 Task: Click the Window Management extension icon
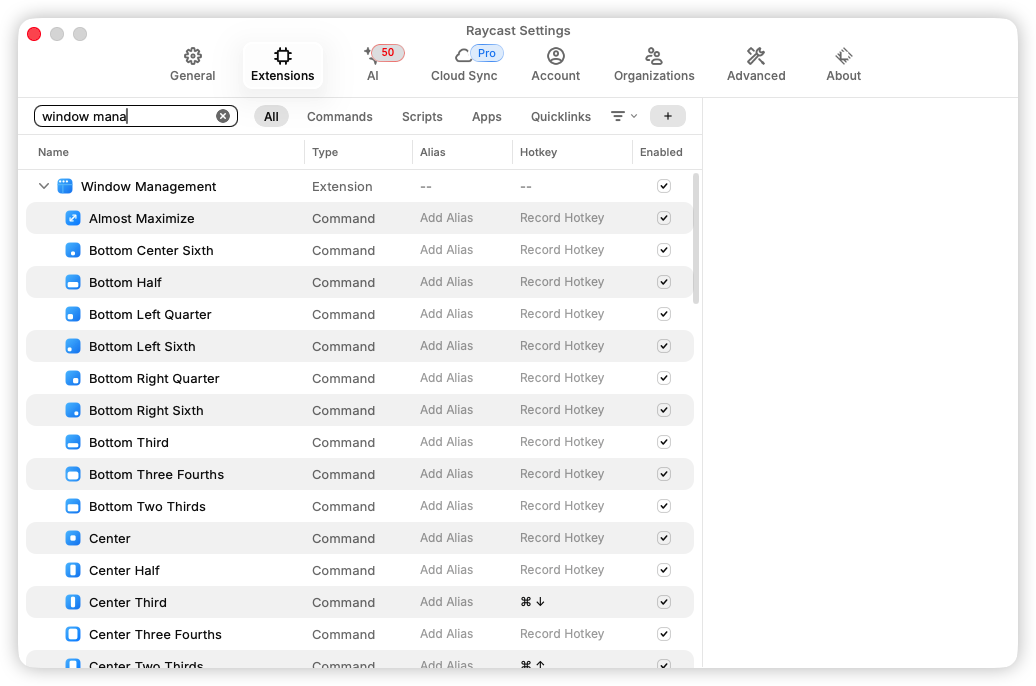(x=65, y=186)
